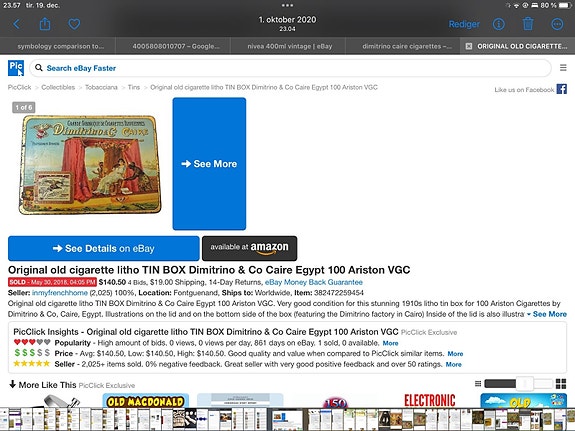
Task: Select current photo in bottom filmstrip
Action: click(288, 420)
